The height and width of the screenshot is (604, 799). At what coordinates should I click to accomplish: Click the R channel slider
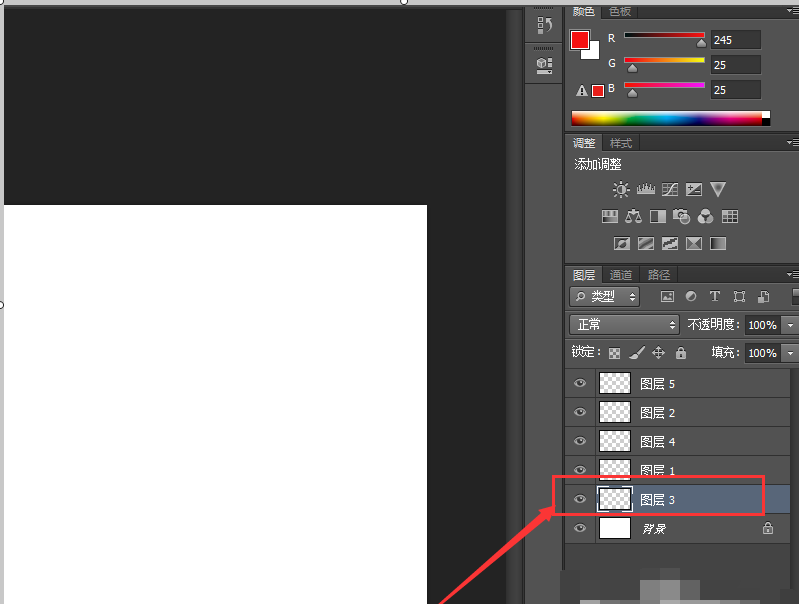664,36
